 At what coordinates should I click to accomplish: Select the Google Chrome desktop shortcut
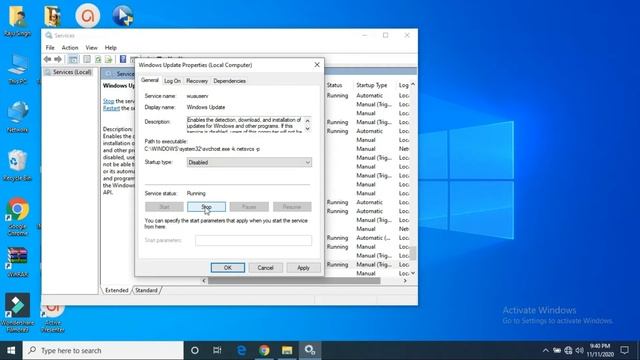click(18, 217)
